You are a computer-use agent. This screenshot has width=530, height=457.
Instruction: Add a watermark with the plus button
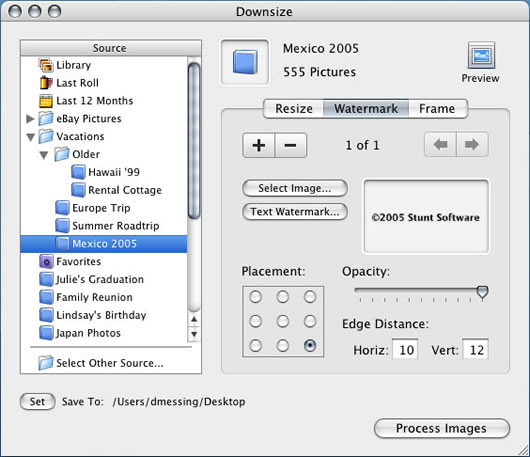pos(259,145)
